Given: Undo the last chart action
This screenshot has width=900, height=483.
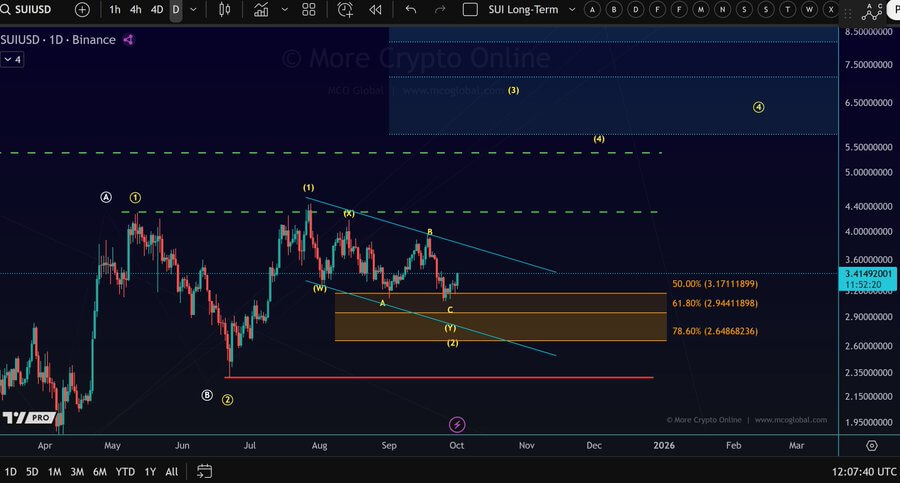Looking at the screenshot, I should (x=410, y=9).
